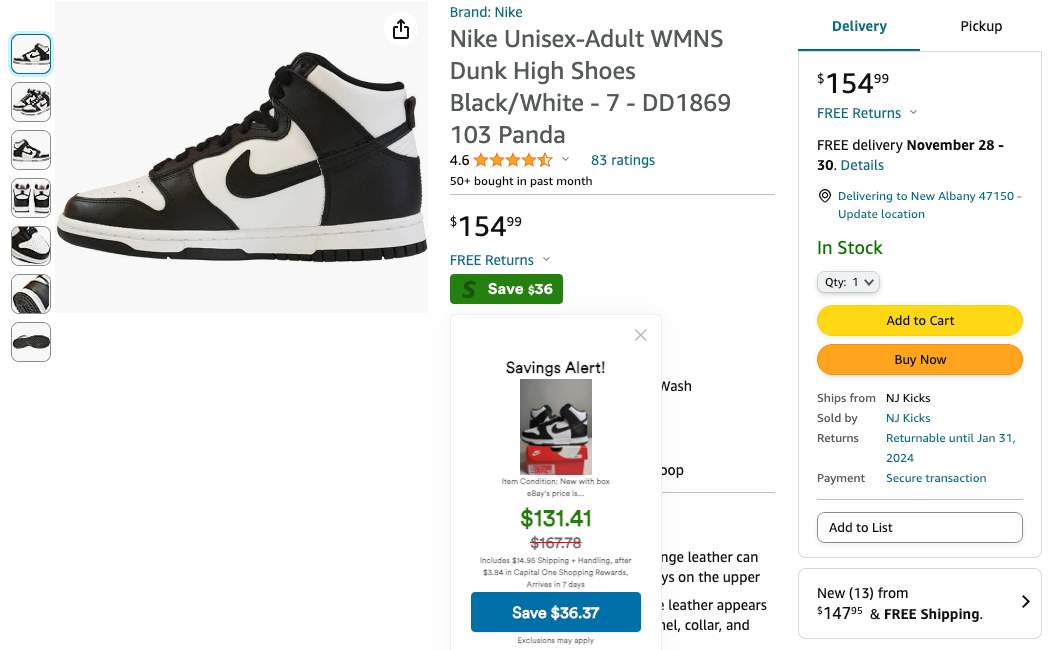Click the location pin icon near delivery address
The width and height of the screenshot is (1053, 650).
tap(825, 196)
